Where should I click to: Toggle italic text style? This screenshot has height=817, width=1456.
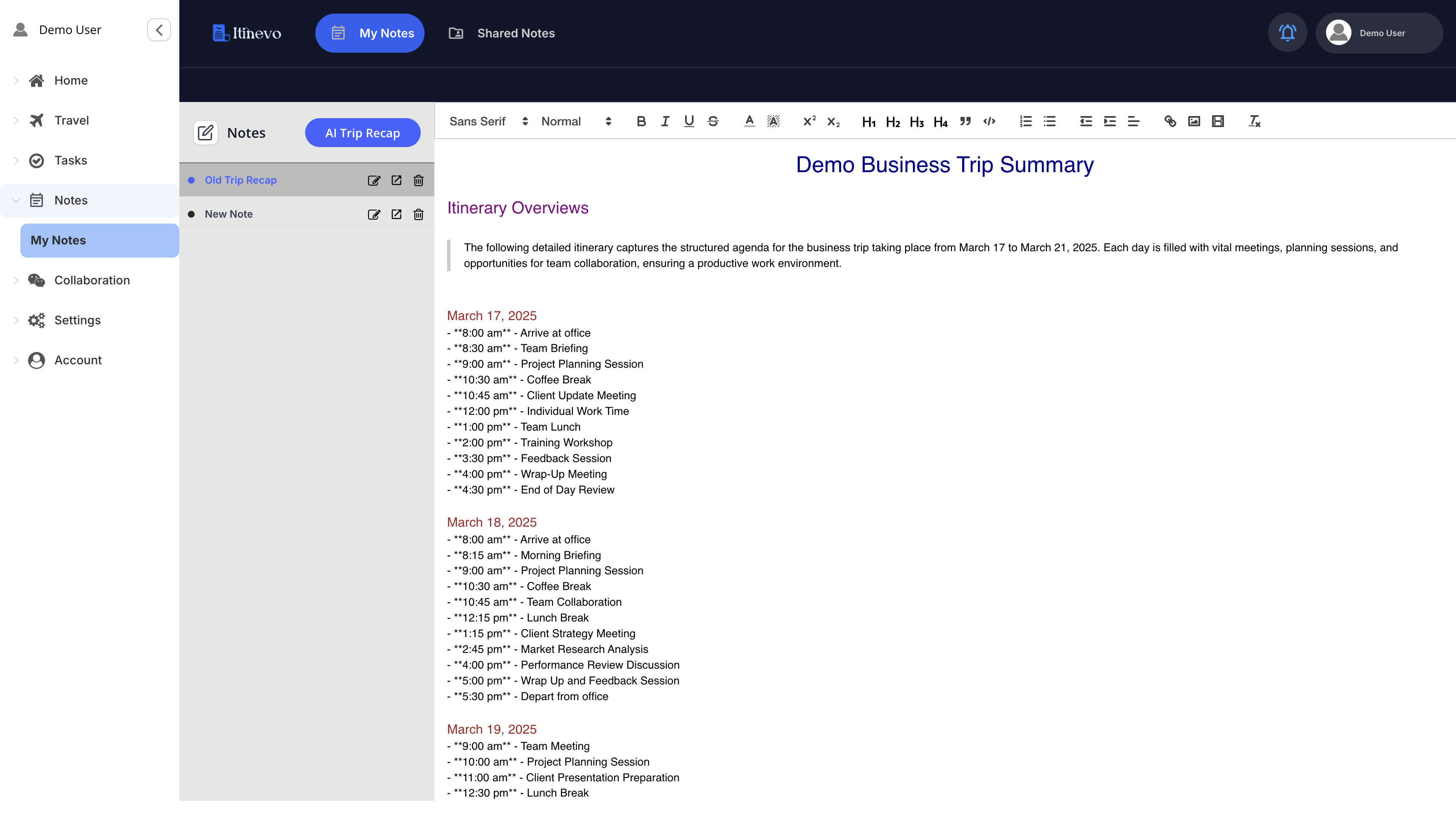point(665,121)
